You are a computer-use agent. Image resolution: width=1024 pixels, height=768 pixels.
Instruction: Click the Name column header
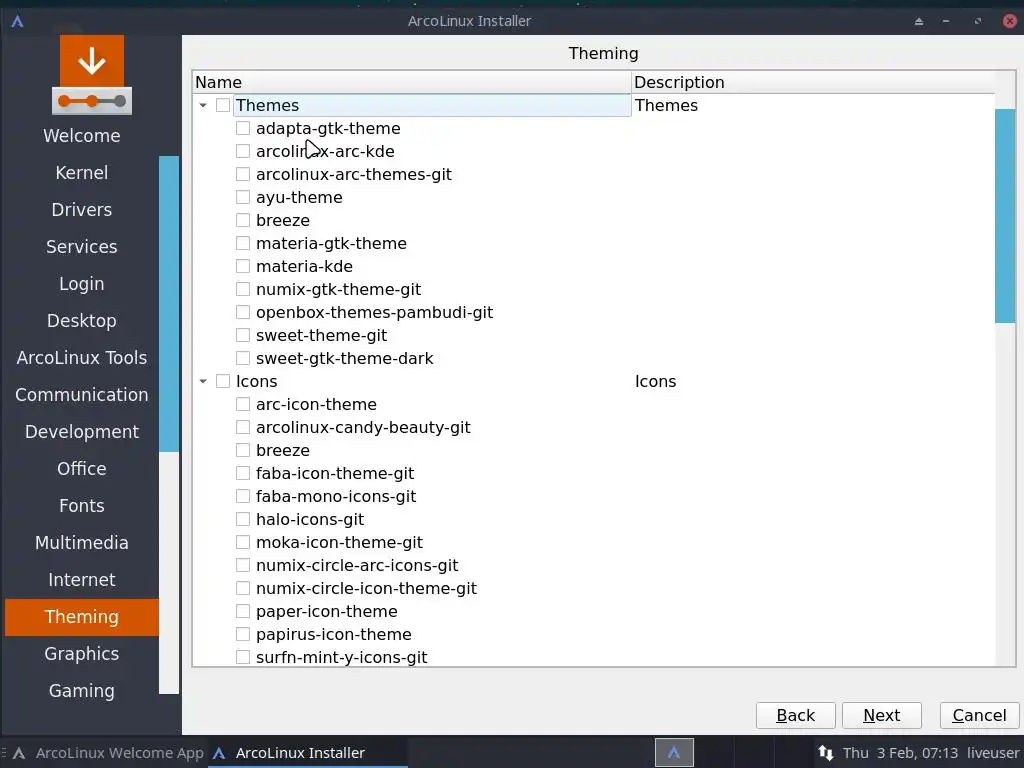(412, 82)
